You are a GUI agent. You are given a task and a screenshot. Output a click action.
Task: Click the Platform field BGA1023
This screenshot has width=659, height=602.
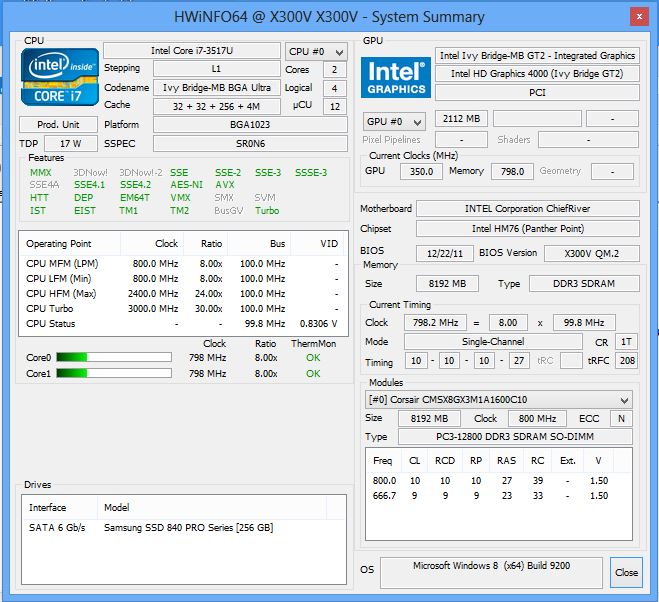click(x=250, y=124)
